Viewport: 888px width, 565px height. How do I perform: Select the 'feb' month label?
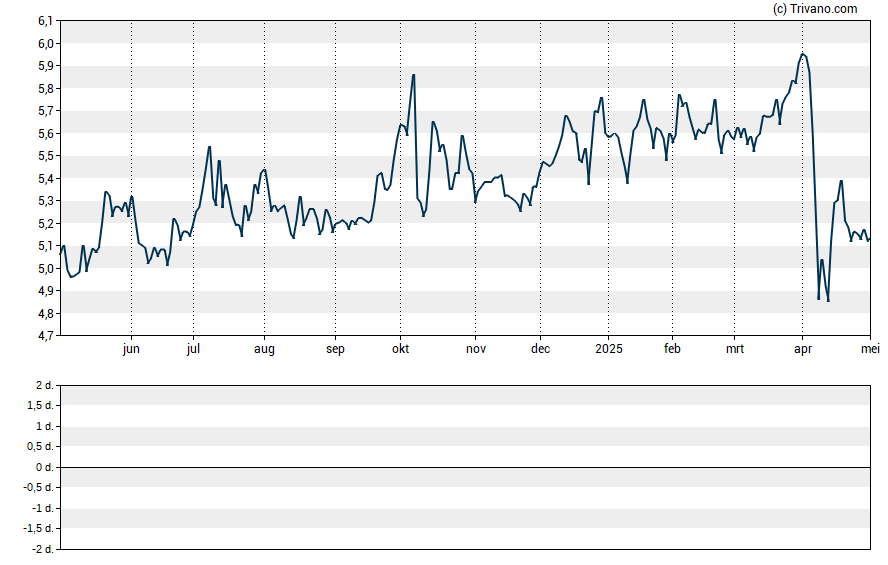click(672, 349)
